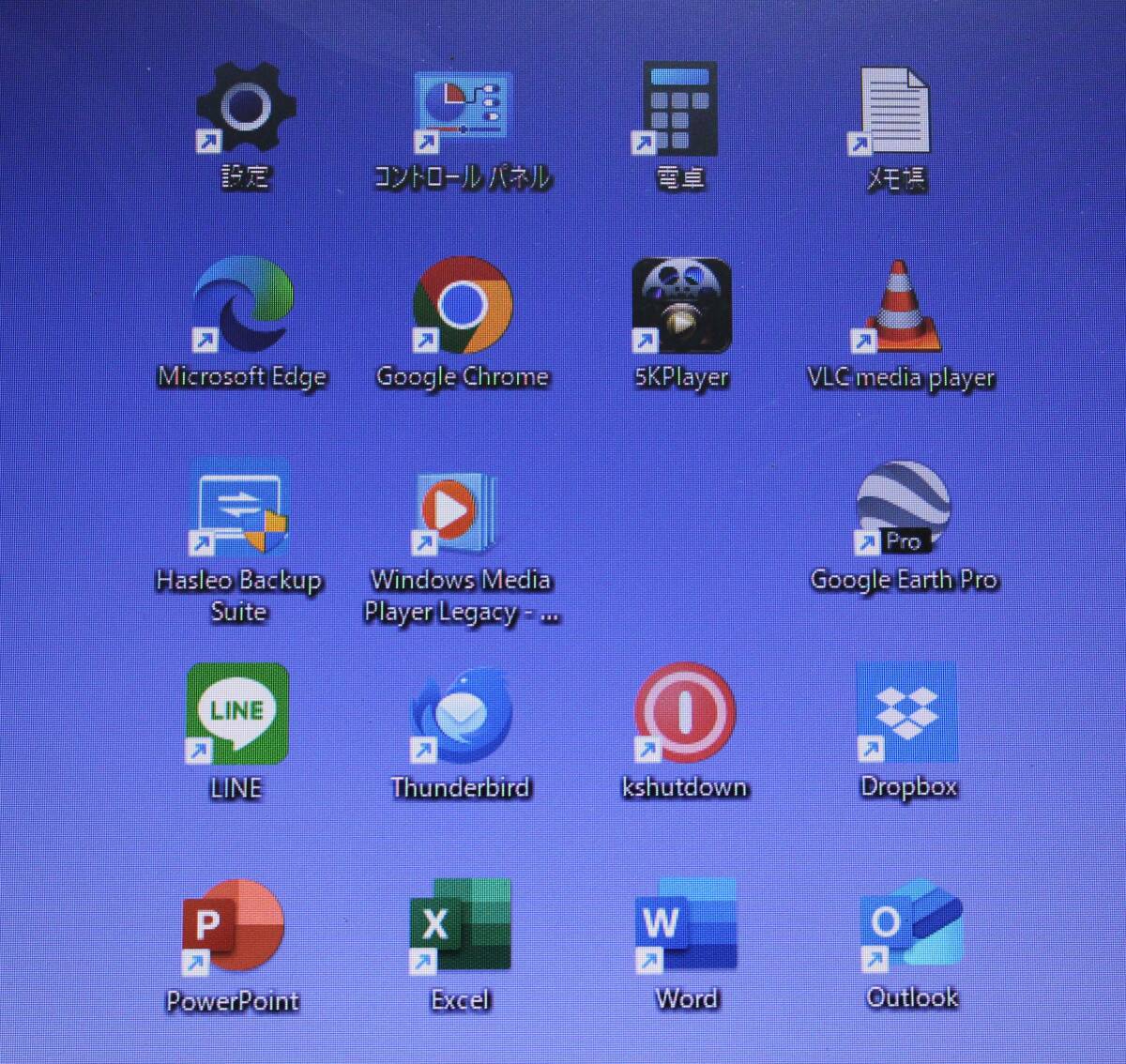The image size is (1126, 1064).
Task: Launch Google Earth Pro shortcut
Action: pos(903,508)
